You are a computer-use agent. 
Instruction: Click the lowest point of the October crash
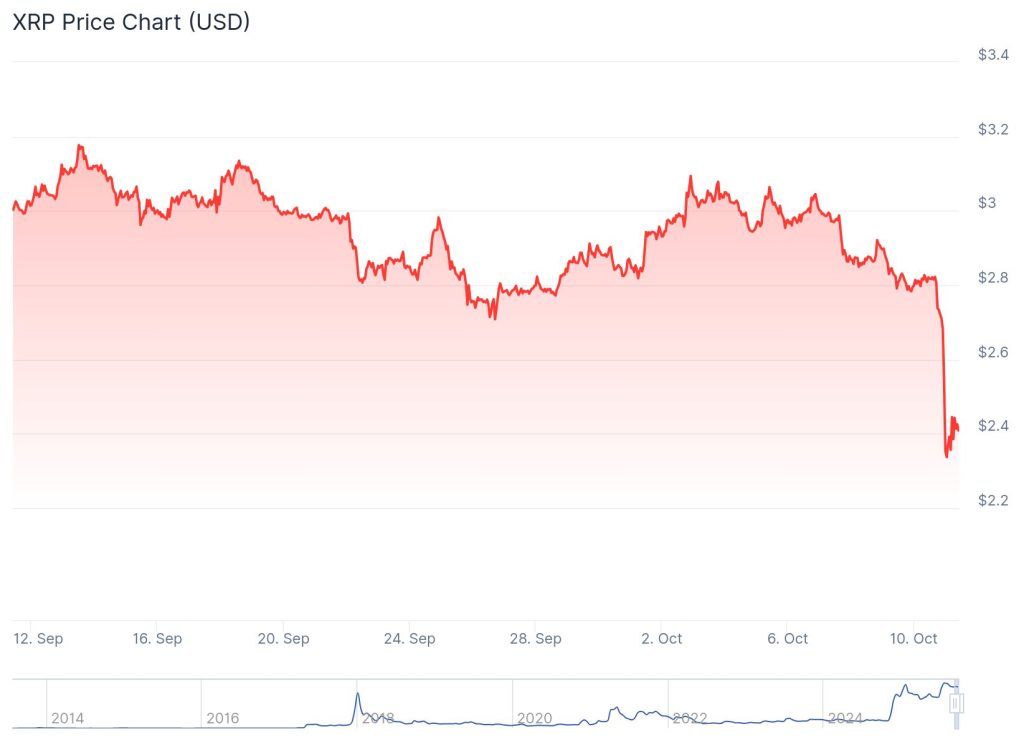pyautogui.click(x=947, y=456)
